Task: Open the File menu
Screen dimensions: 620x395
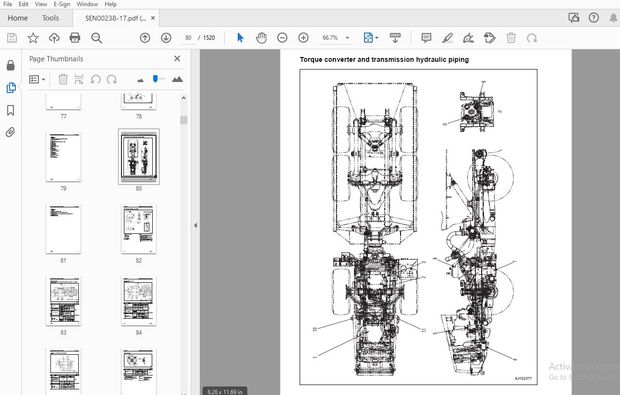Action: [x=8, y=4]
